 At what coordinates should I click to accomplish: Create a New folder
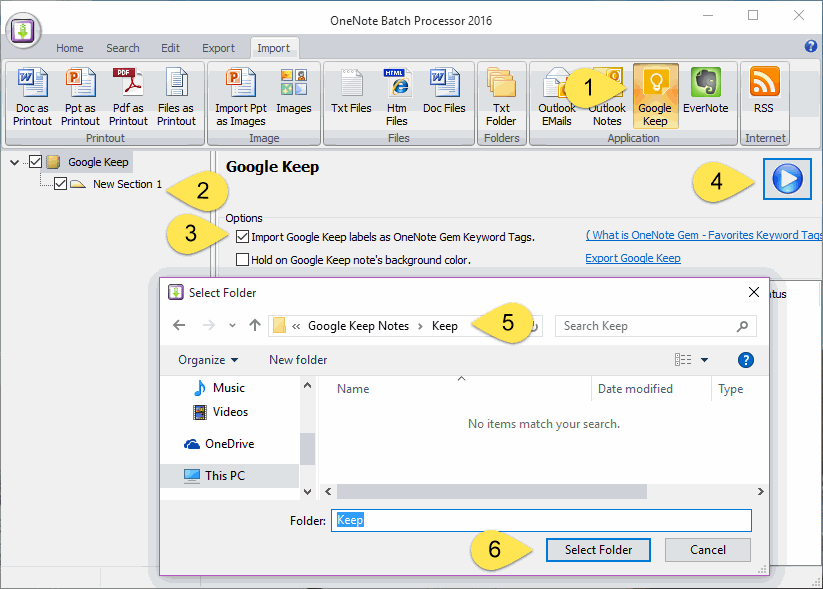click(298, 360)
